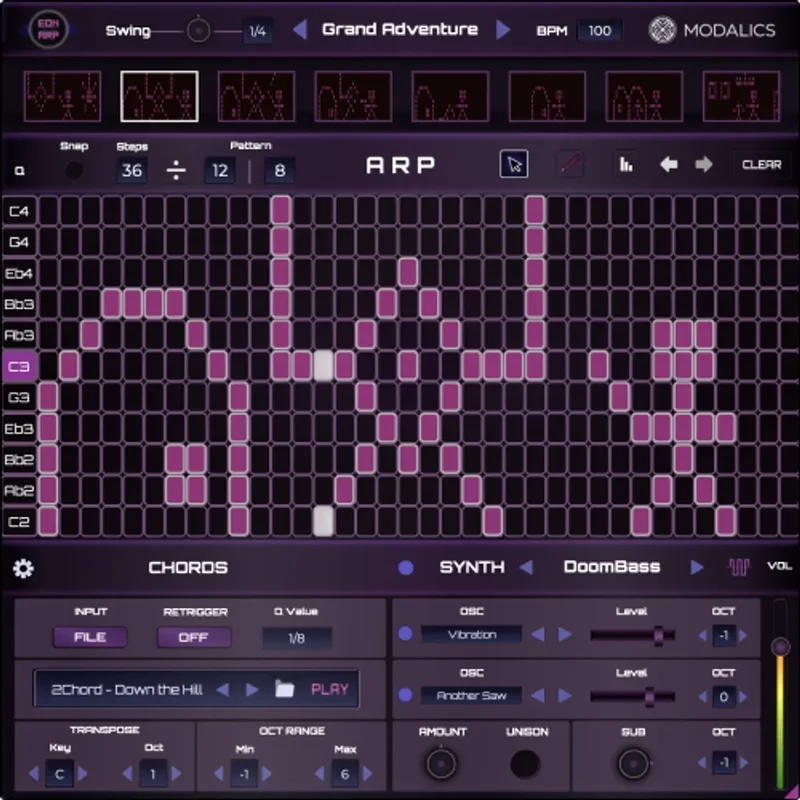Previous waveform for Another Saw oscillator
The image size is (800, 800).
pos(538,695)
